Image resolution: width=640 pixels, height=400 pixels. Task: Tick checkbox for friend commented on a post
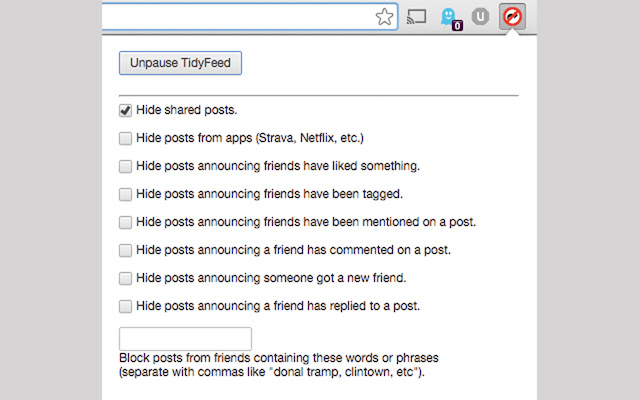[125, 250]
